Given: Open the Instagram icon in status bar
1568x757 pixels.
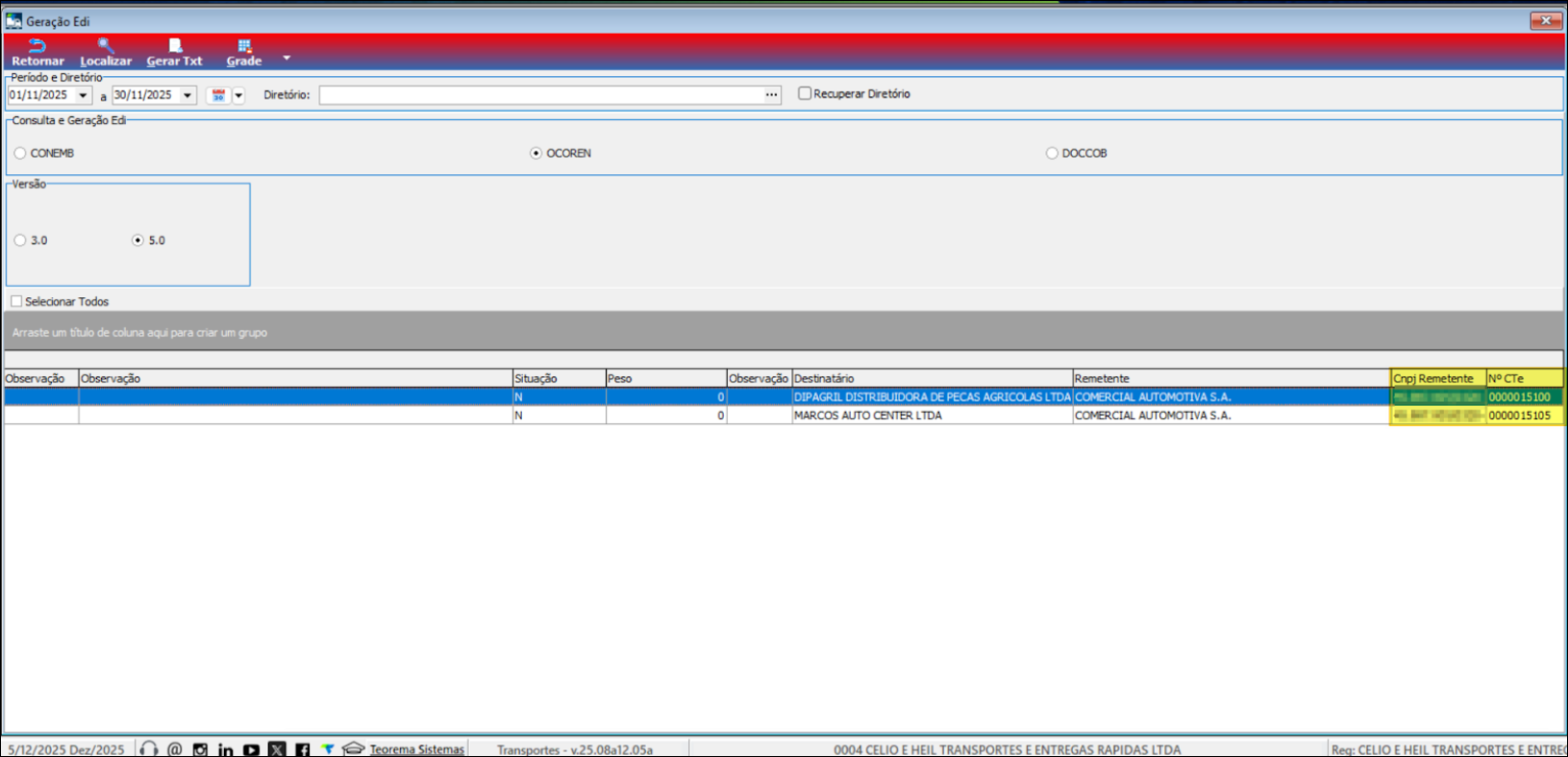Looking at the screenshot, I should coord(200,749).
